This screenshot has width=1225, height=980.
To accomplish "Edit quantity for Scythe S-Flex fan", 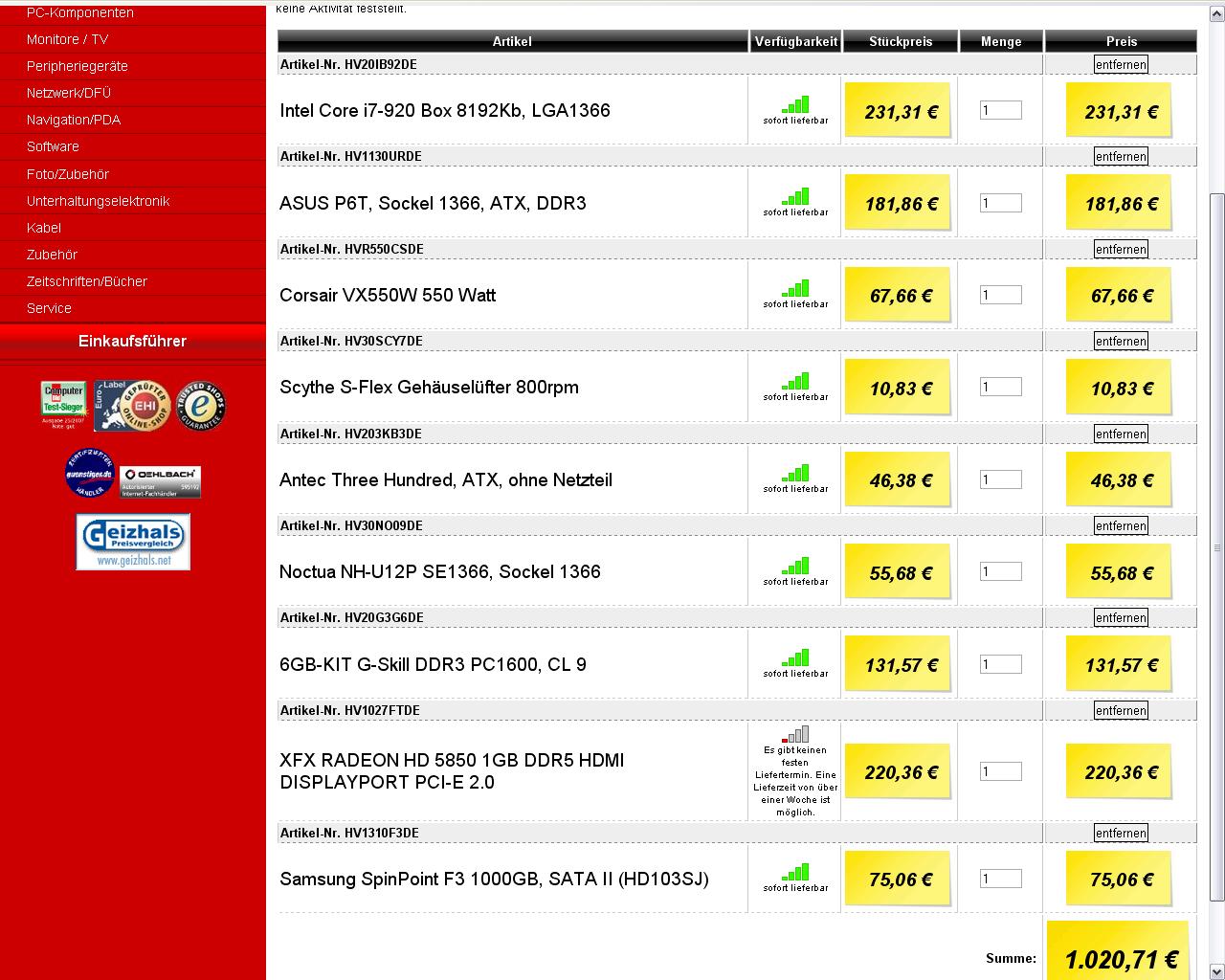I will [1000, 387].
